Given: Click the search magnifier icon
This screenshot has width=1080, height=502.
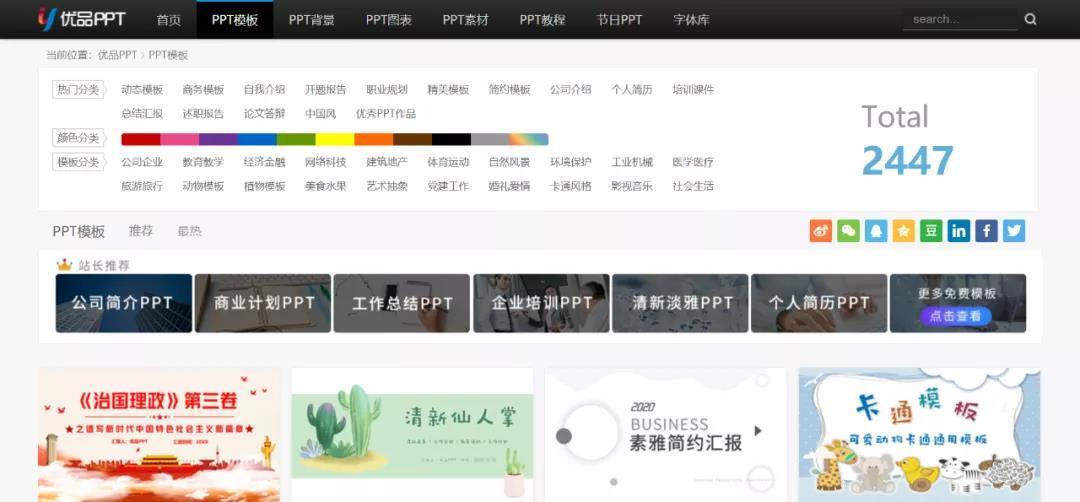Looking at the screenshot, I should pyautogui.click(x=1031, y=19).
